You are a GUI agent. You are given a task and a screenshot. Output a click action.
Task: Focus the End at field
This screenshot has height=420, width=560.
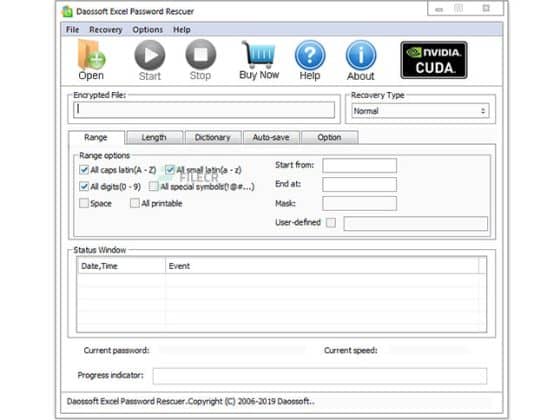coord(359,184)
